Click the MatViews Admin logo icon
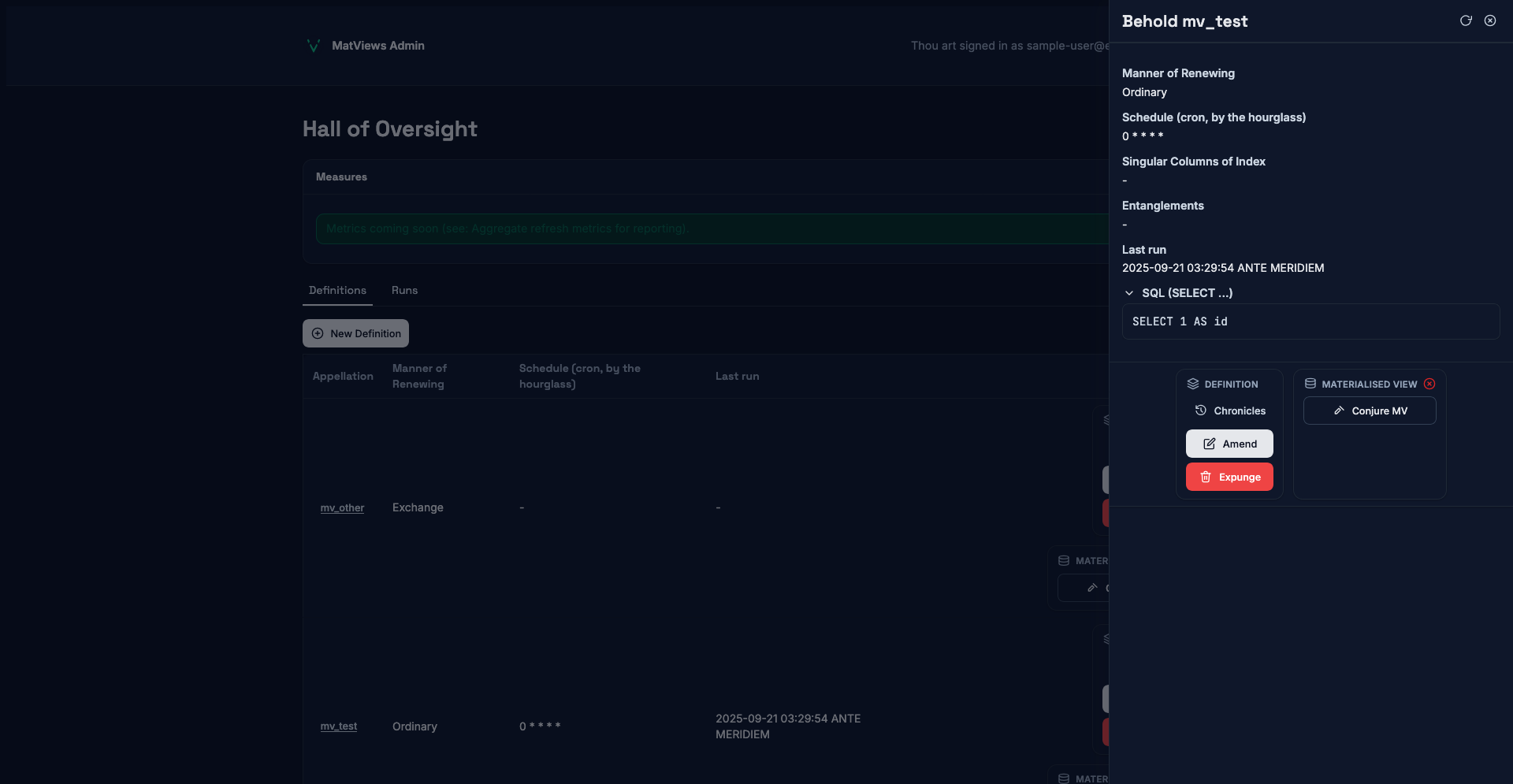The width and height of the screenshot is (1513, 784). [x=314, y=46]
